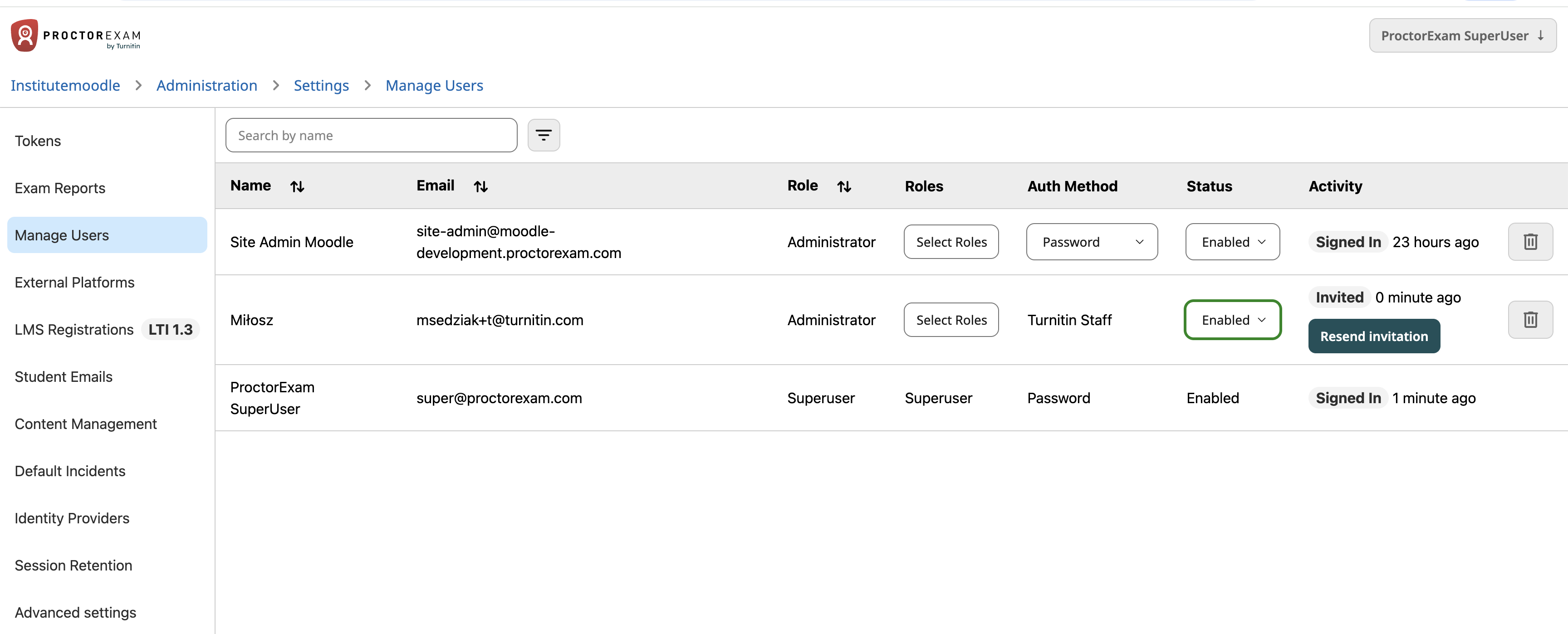Go to Settings breadcrumb
Screen dimensions: 1568x634
tap(321, 86)
